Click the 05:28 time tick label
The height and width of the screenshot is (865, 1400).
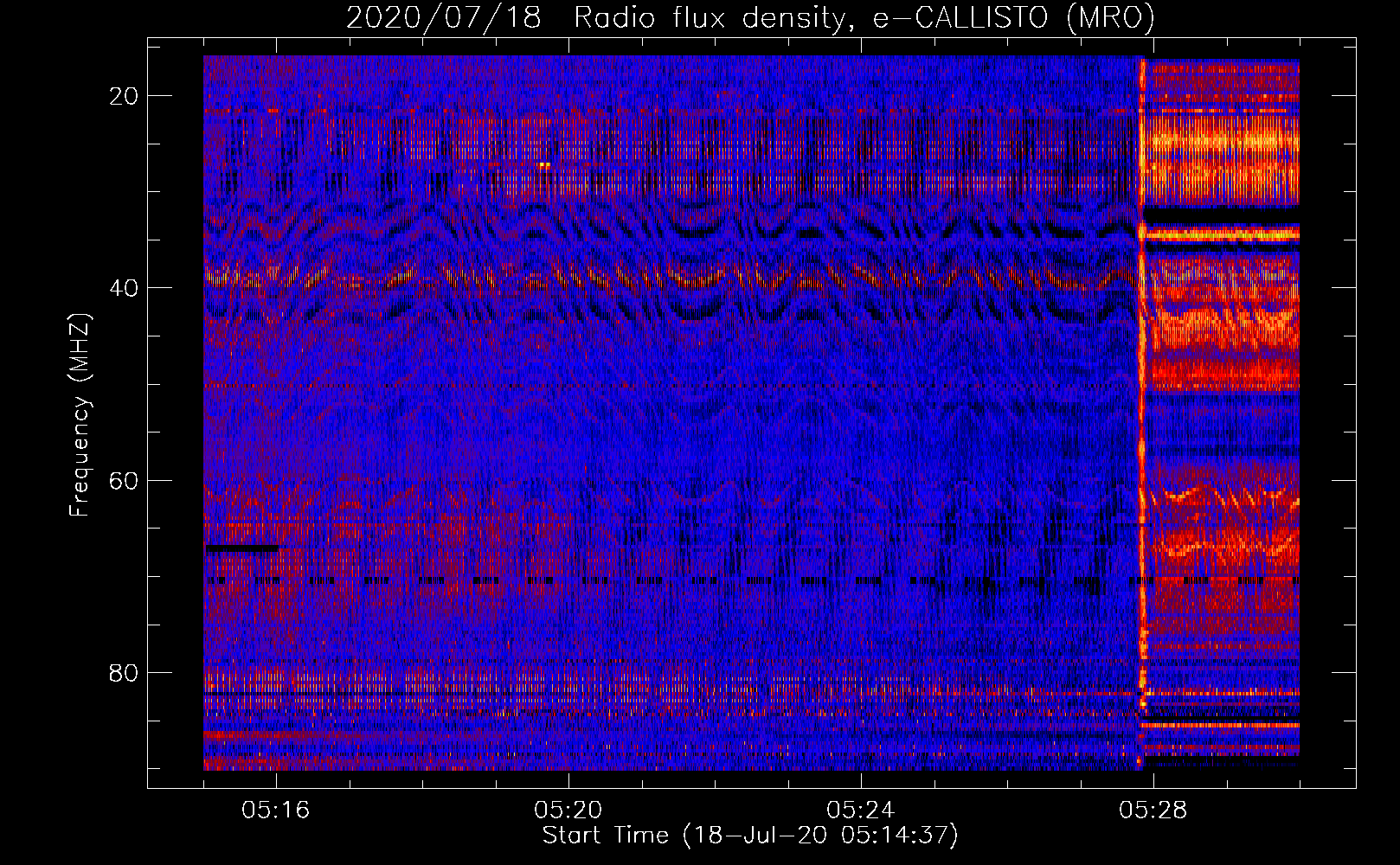(1153, 811)
